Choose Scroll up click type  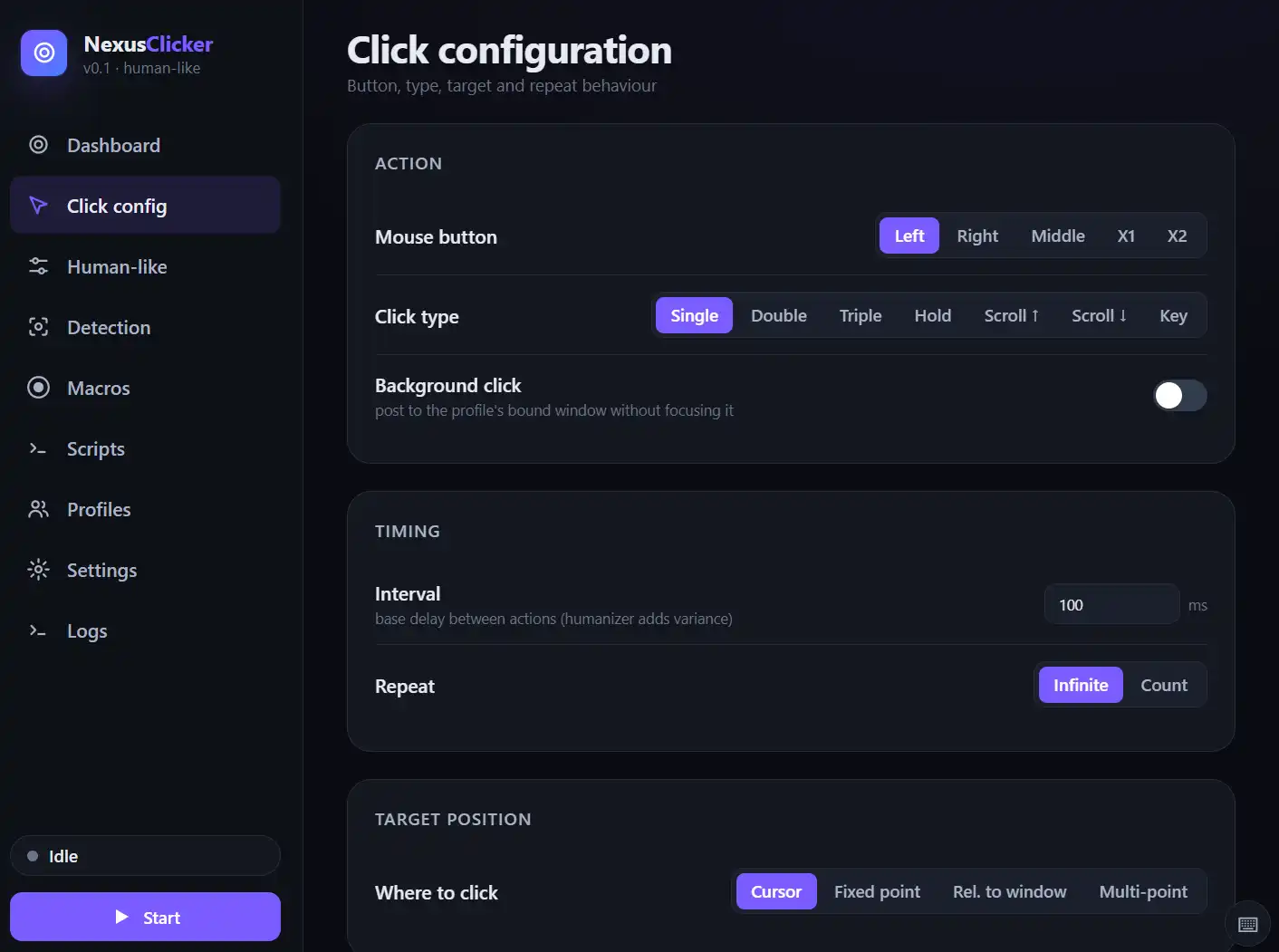pyautogui.click(x=1012, y=315)
